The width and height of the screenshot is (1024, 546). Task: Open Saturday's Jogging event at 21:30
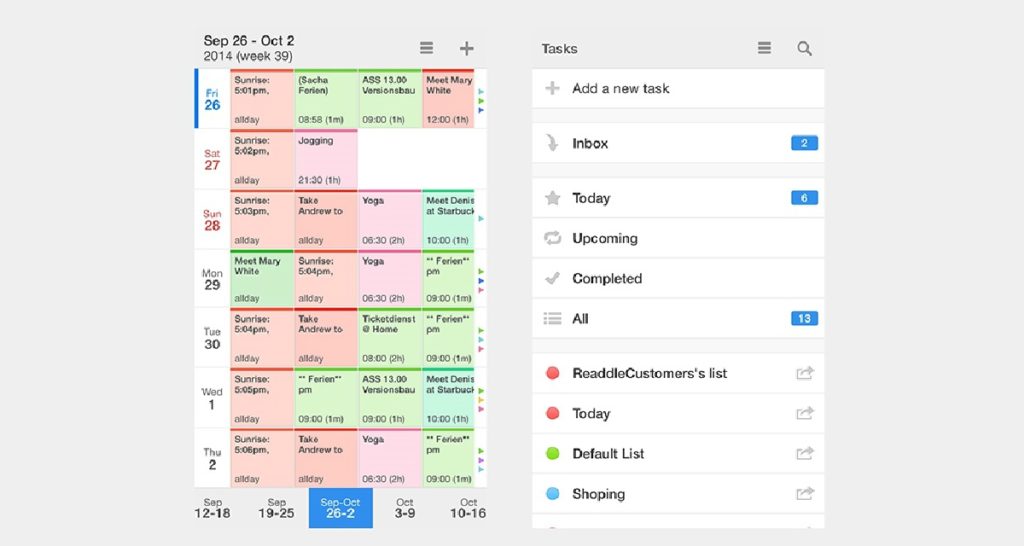(x=326, y=160)
